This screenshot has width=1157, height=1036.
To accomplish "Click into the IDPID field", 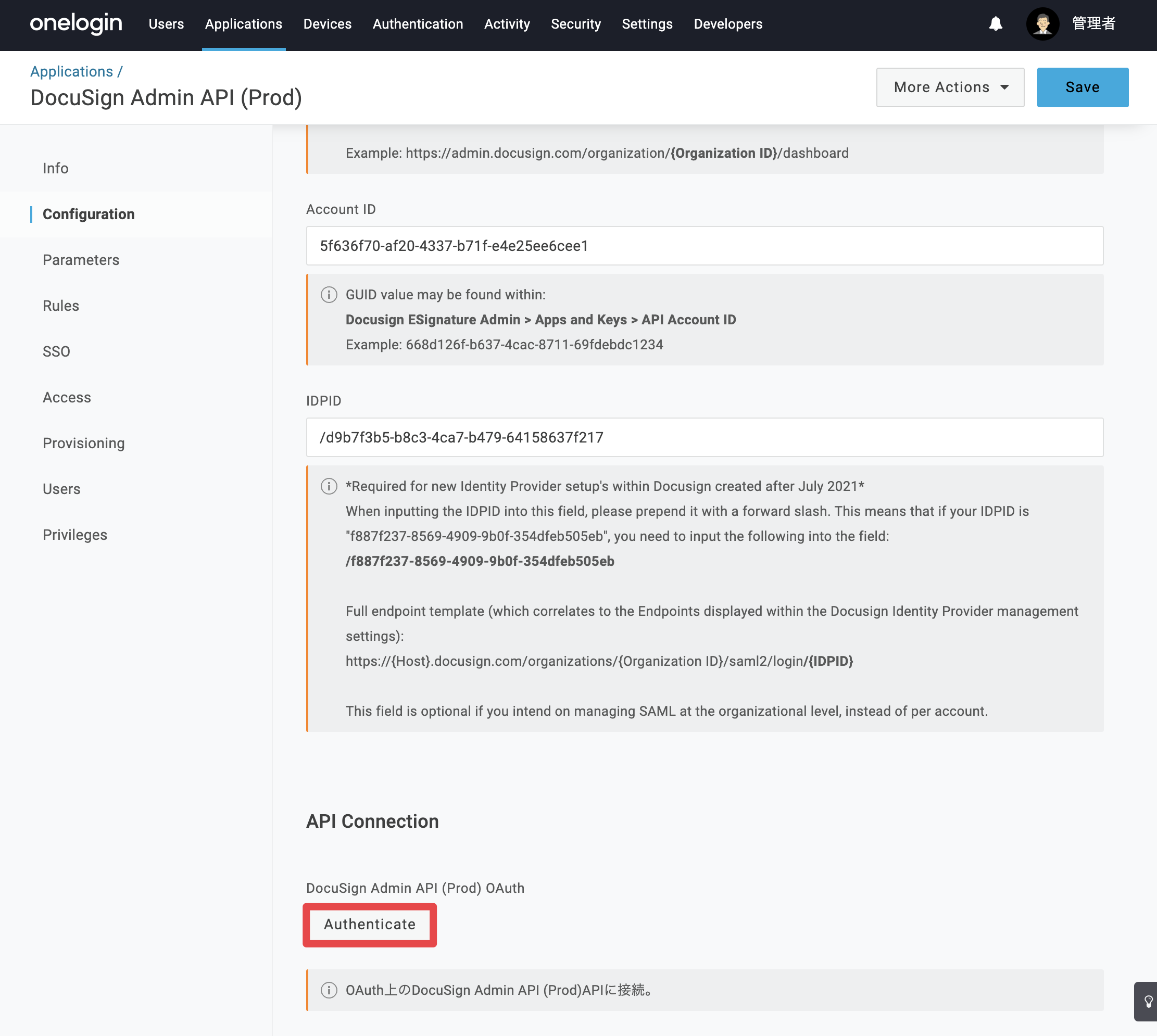I will [x=705, y=437].
